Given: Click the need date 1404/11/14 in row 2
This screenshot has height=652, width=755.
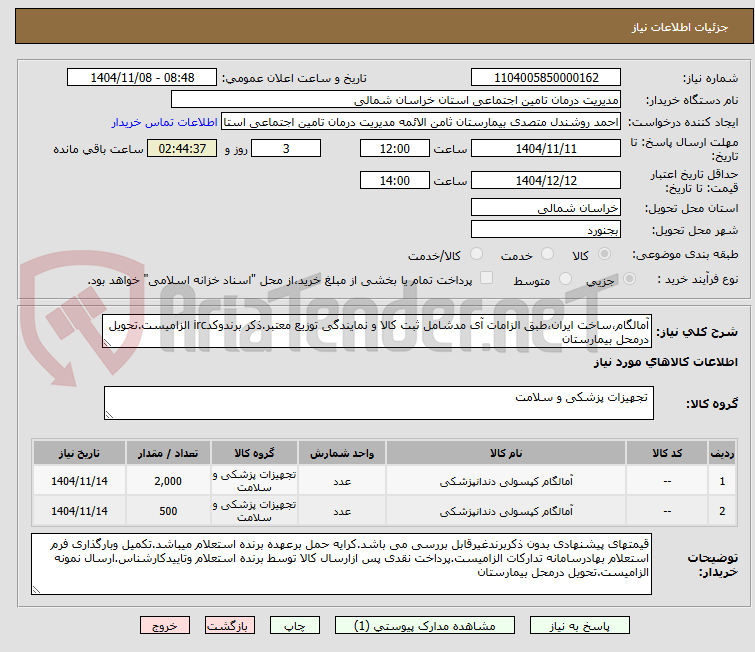Looking at the screenshot, I should (x=79, y=511).
